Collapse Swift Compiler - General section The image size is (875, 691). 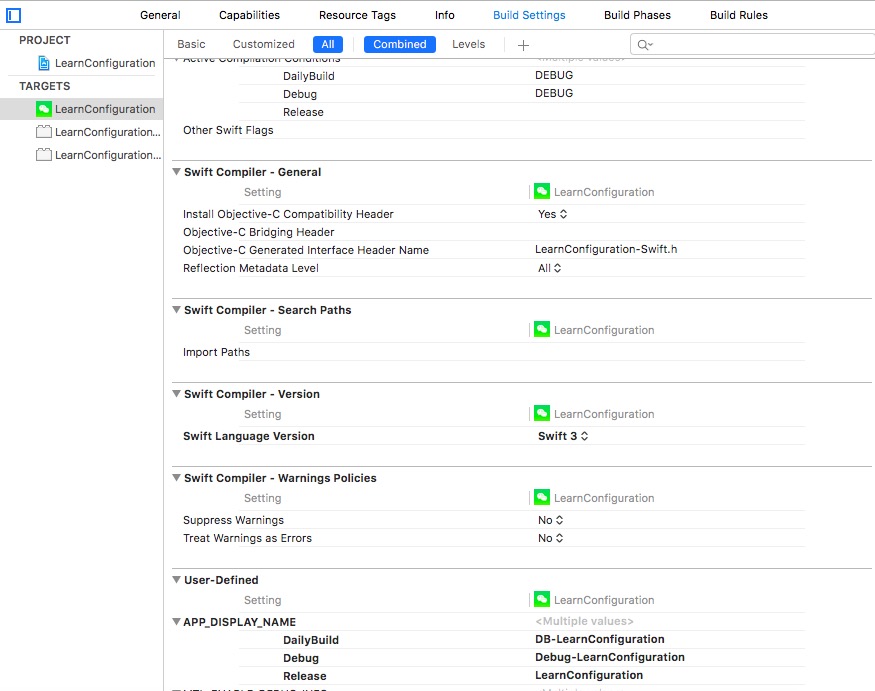click(176, 171)
